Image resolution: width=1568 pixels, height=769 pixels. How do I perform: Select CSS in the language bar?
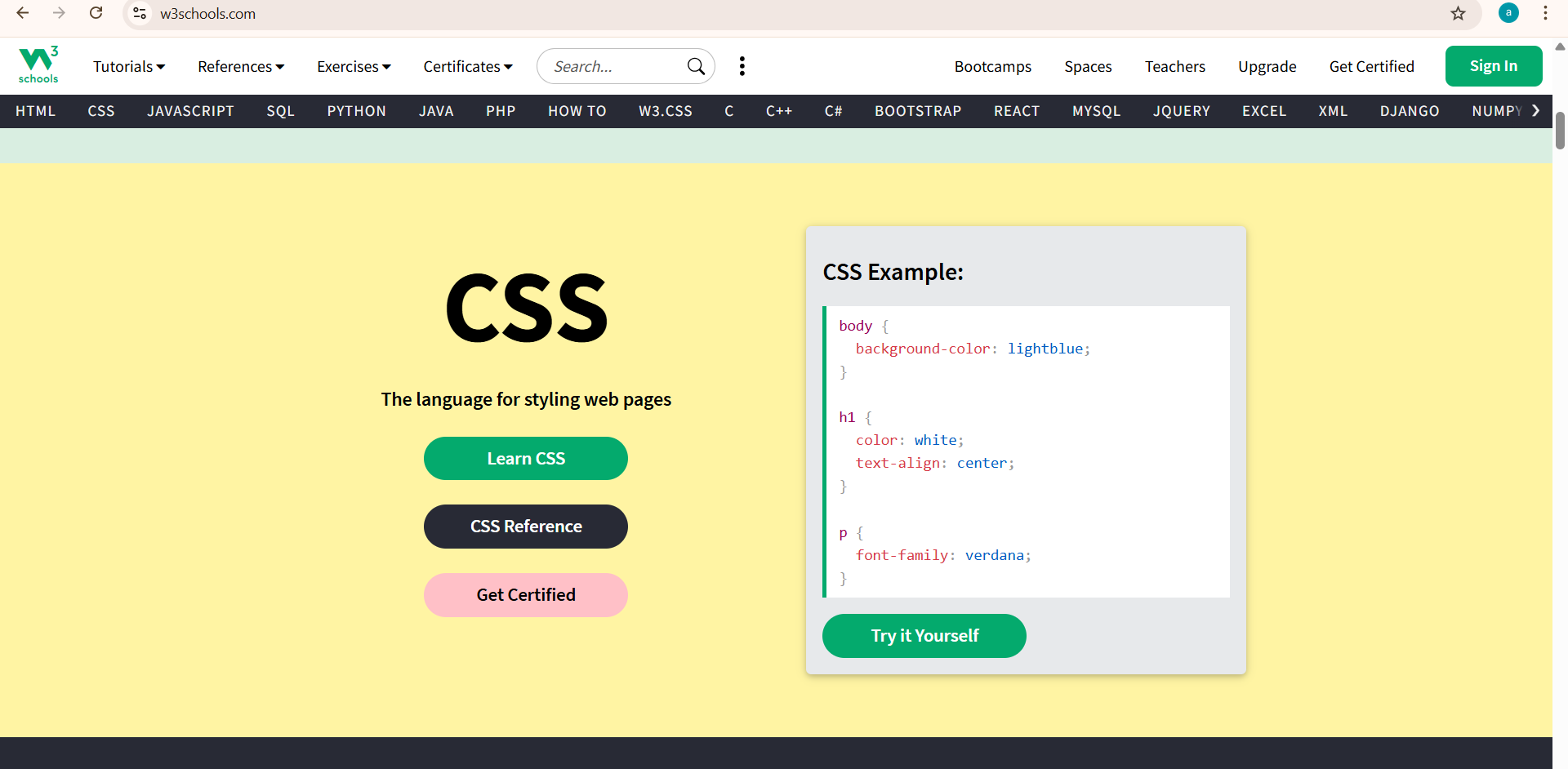[101, 111]
